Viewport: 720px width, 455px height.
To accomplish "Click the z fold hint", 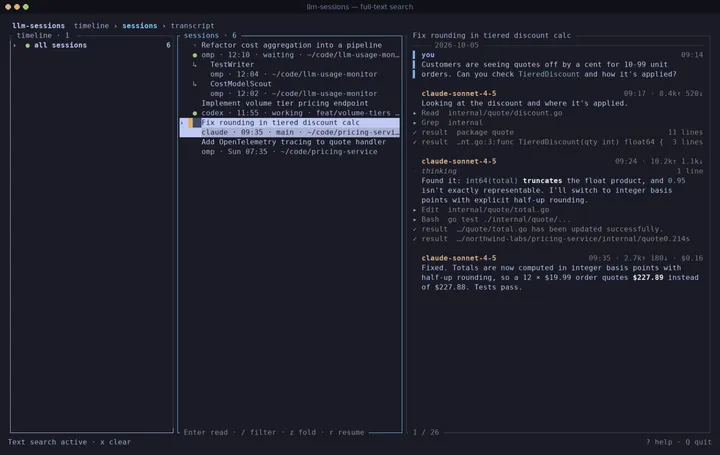I will click(x=303, y=433).
